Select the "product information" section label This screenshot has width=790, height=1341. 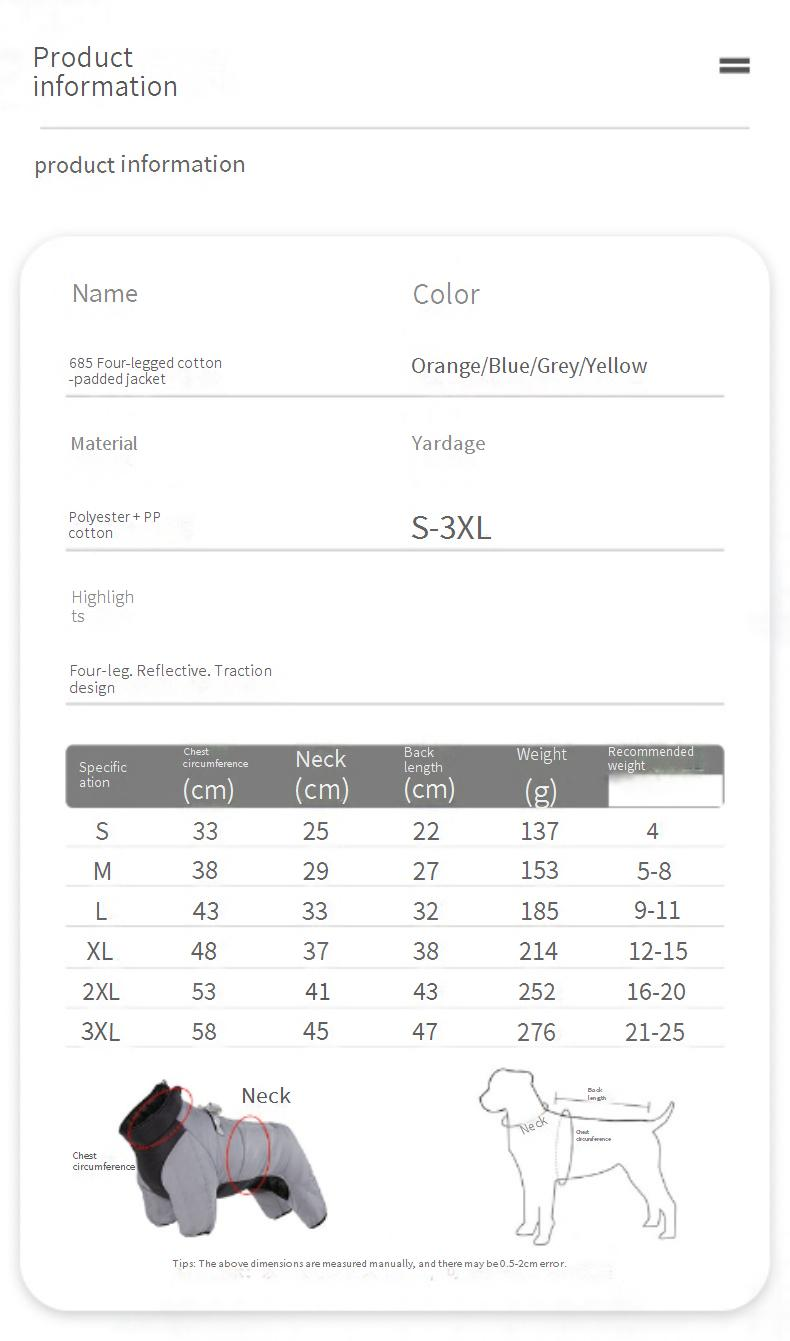[x=140, y=165]
